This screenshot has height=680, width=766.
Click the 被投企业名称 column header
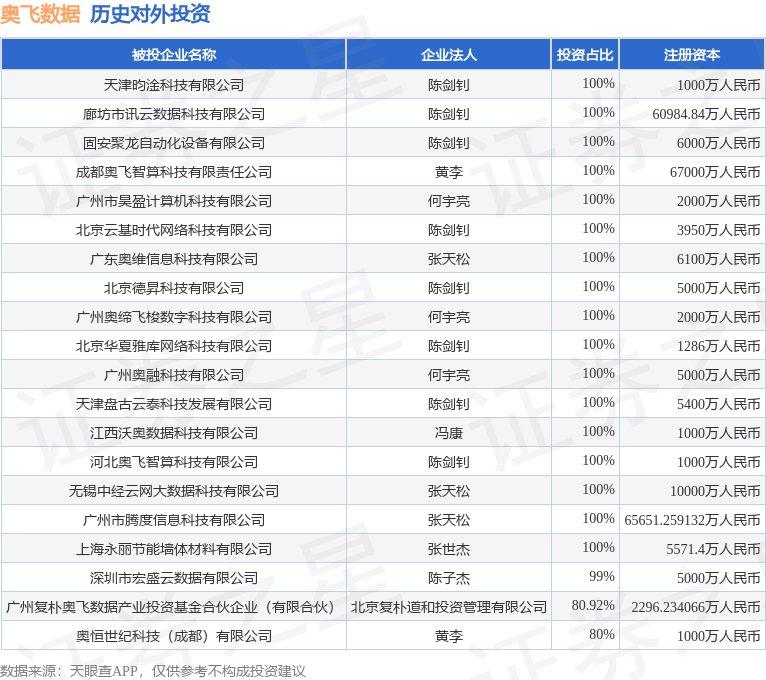coord(174,55)
